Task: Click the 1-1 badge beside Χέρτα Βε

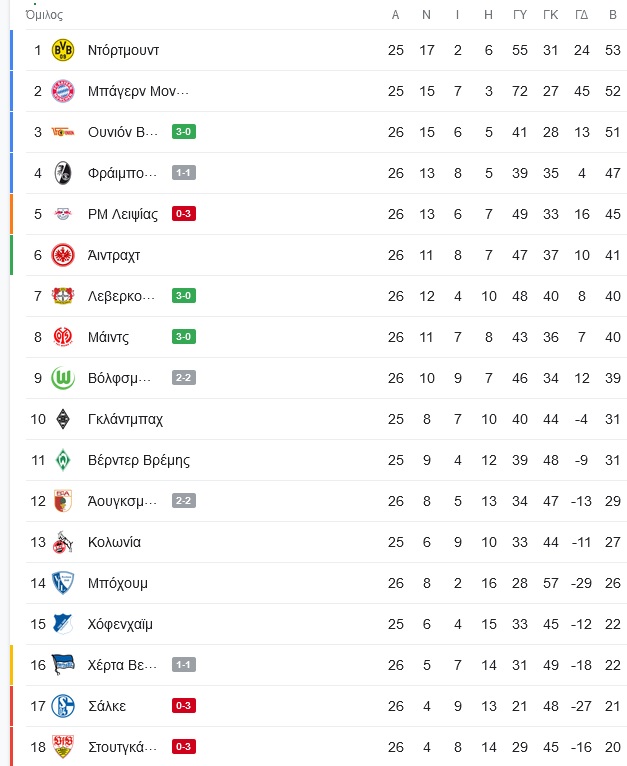Action: click(x=184, y=664)
